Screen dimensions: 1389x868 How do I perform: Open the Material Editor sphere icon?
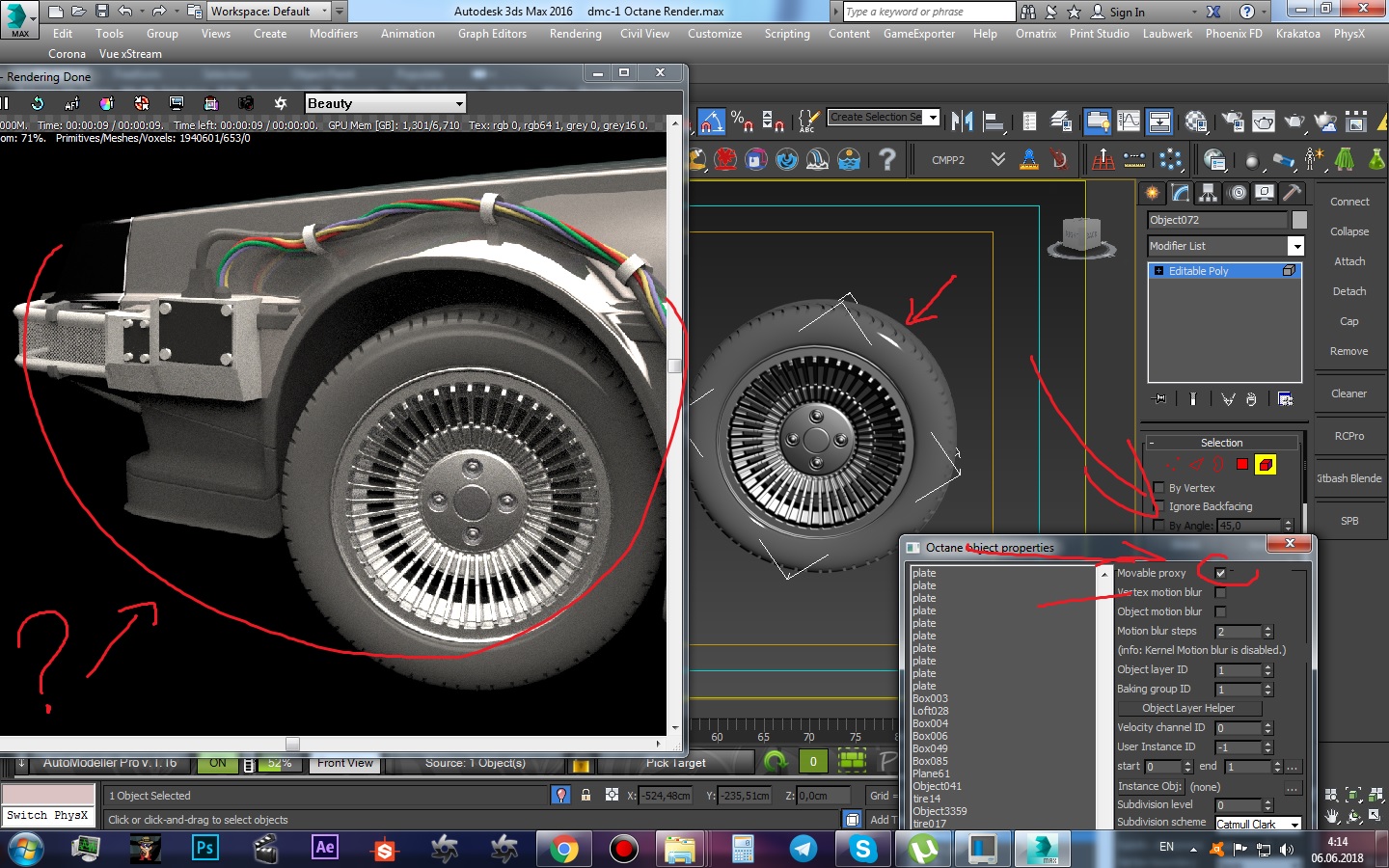point(1196,121)
